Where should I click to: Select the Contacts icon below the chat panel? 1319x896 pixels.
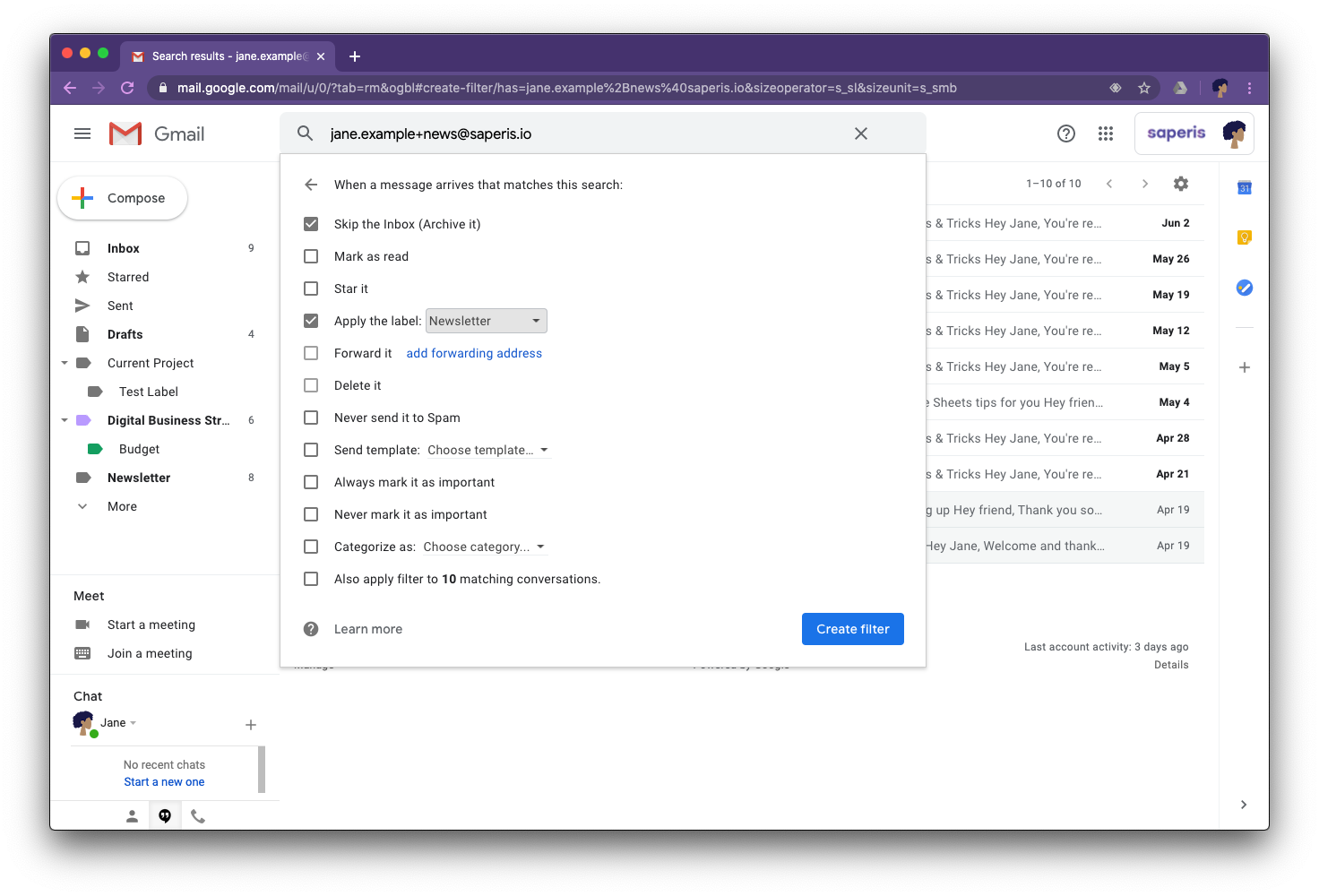(132, 815)
